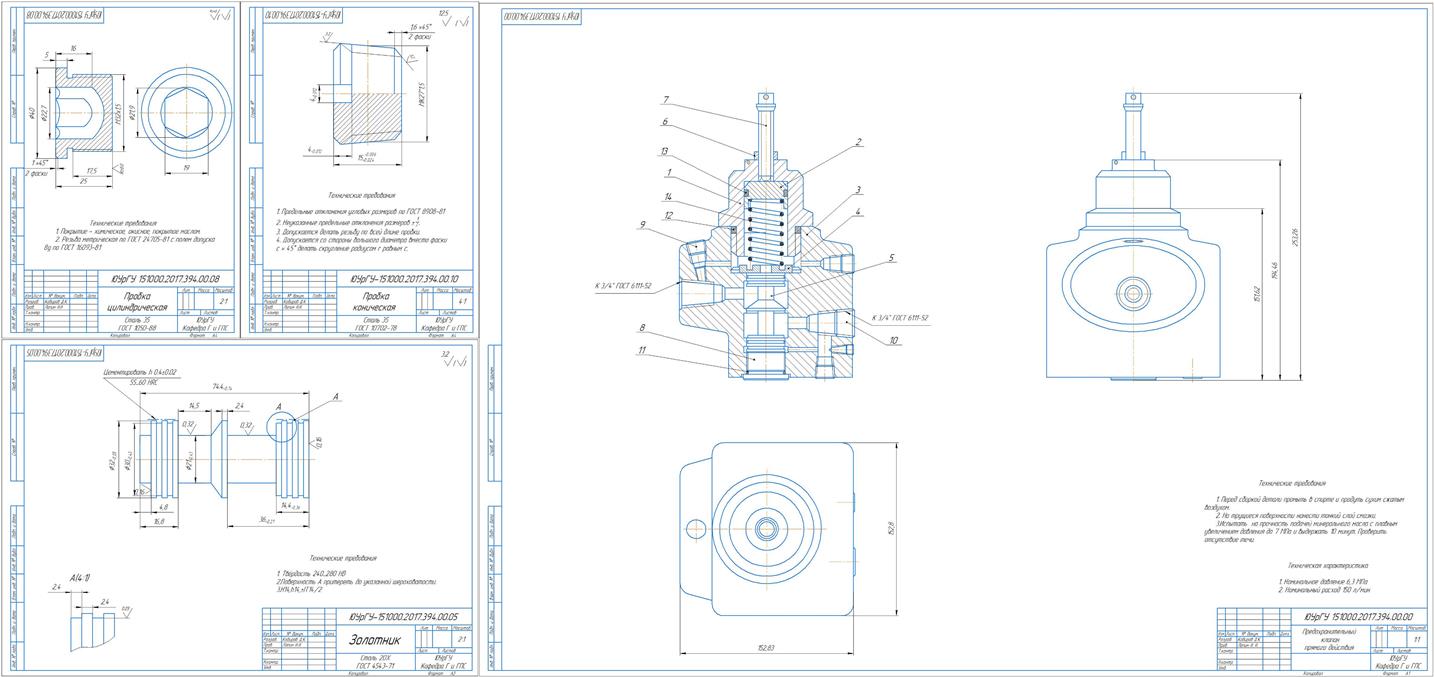
Task: Click the line "Номинальное давление 6,3 МПа"
Action: [x=1325, y=580]
